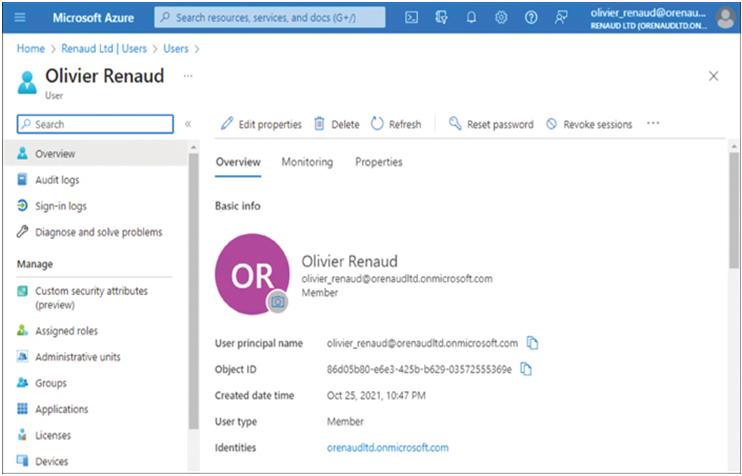Click the Delete trash icon
Screen dimensions: 742x476
coord(319,123)
